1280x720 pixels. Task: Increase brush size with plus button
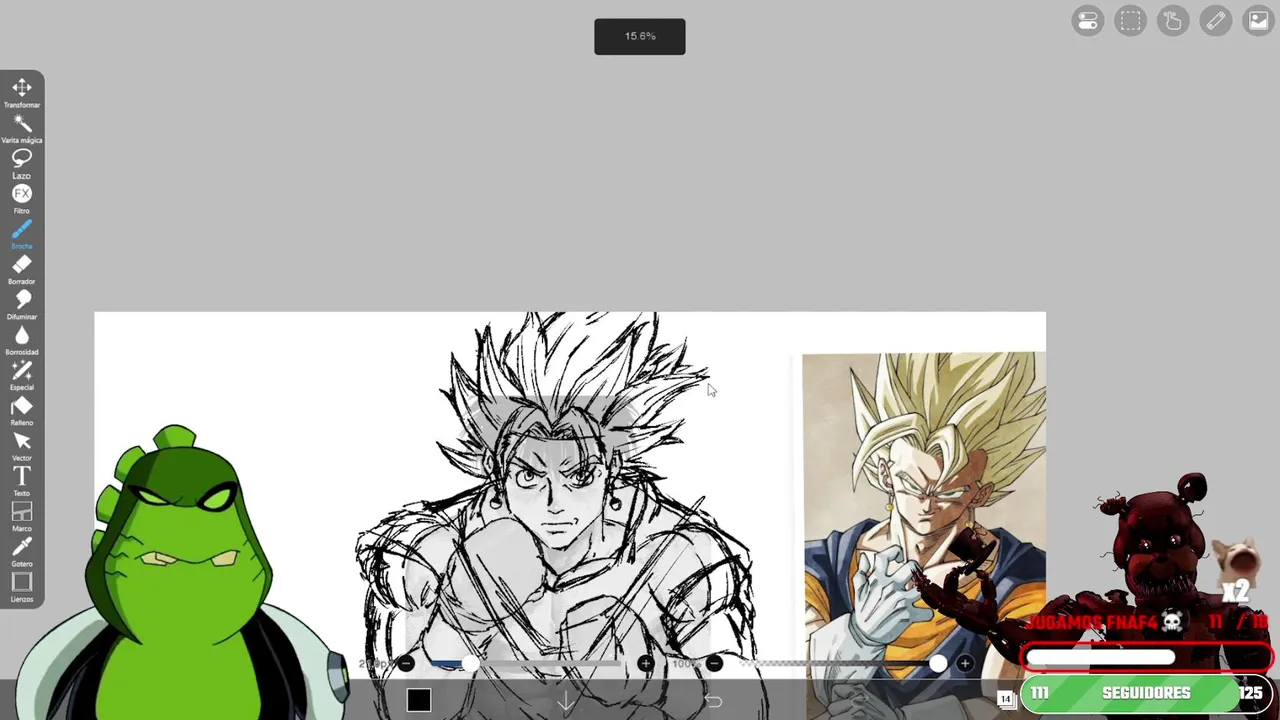pyautogui.click(x=645, y=663)
